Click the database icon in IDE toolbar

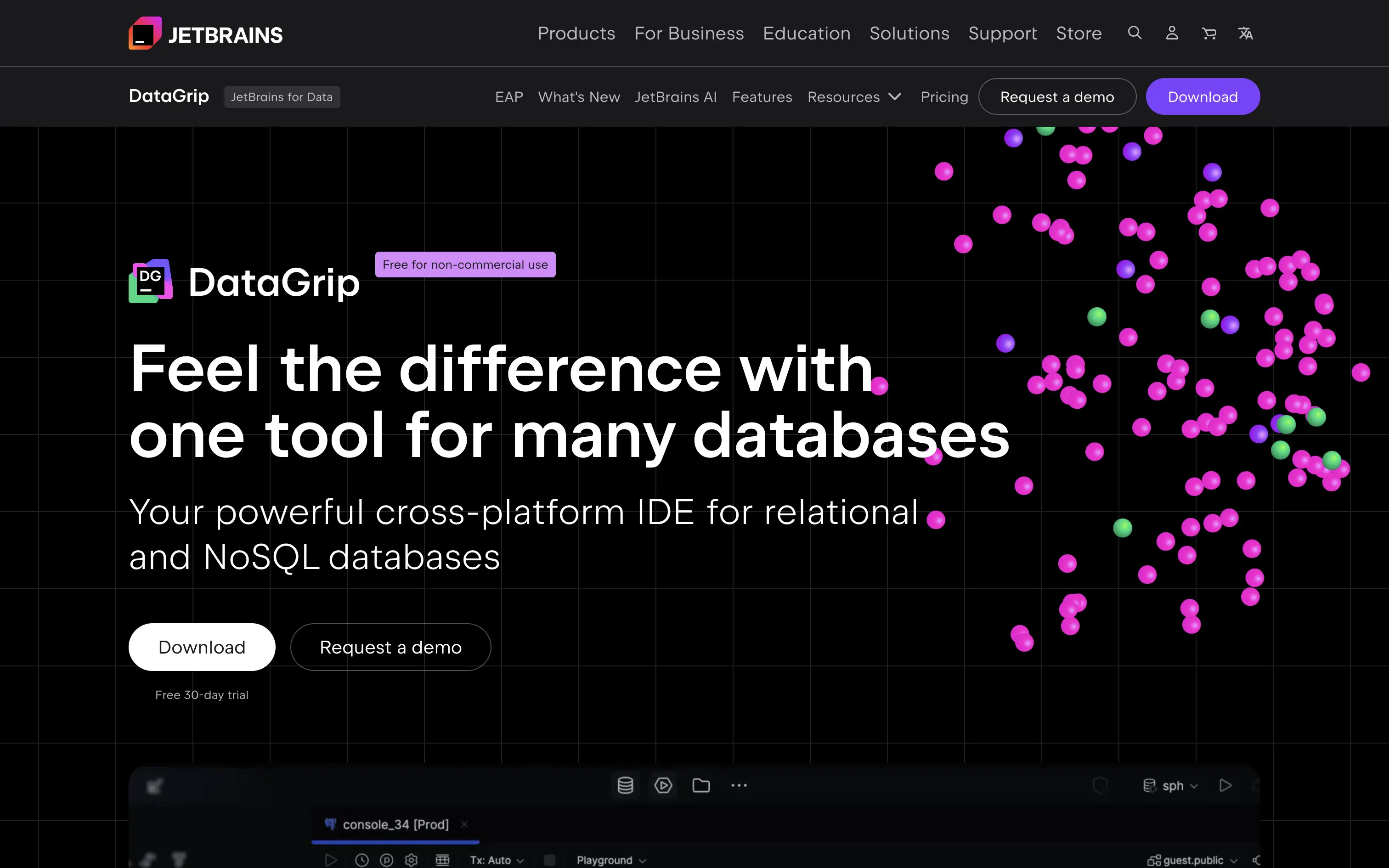625,785
